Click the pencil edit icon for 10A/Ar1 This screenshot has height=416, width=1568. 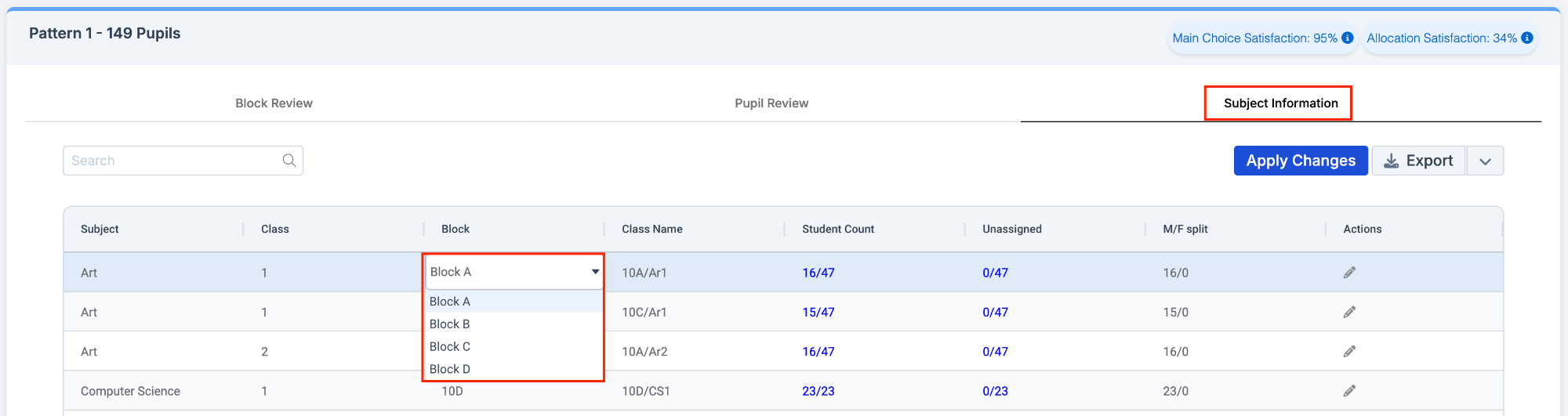[x=1349, y=273]
